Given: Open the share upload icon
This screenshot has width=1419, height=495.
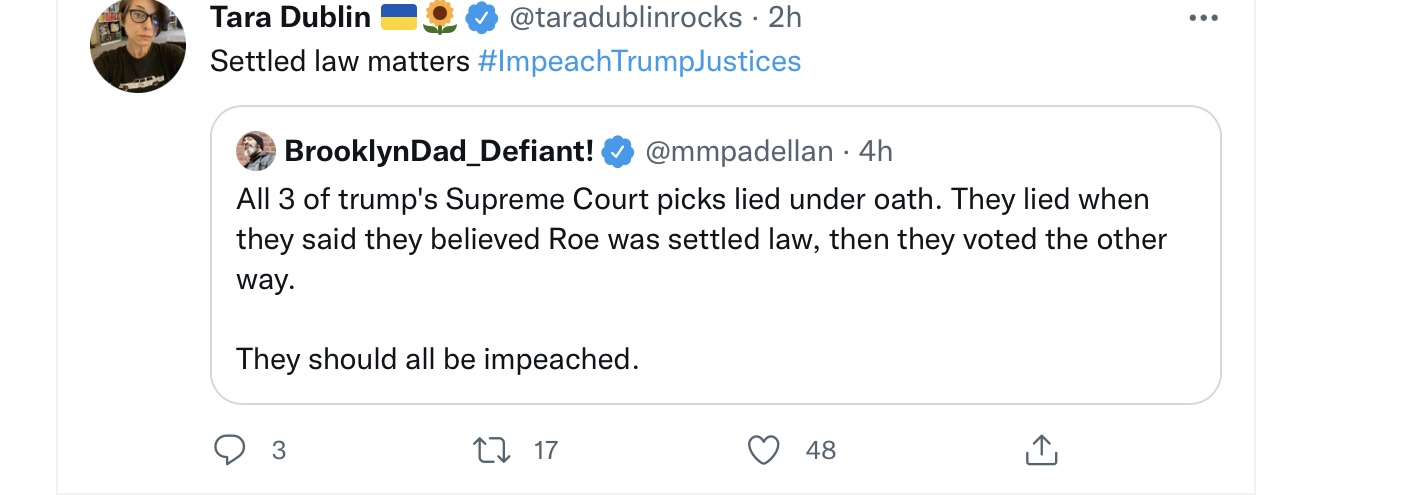Looking at the screenshot, I should pos(1041,450).
